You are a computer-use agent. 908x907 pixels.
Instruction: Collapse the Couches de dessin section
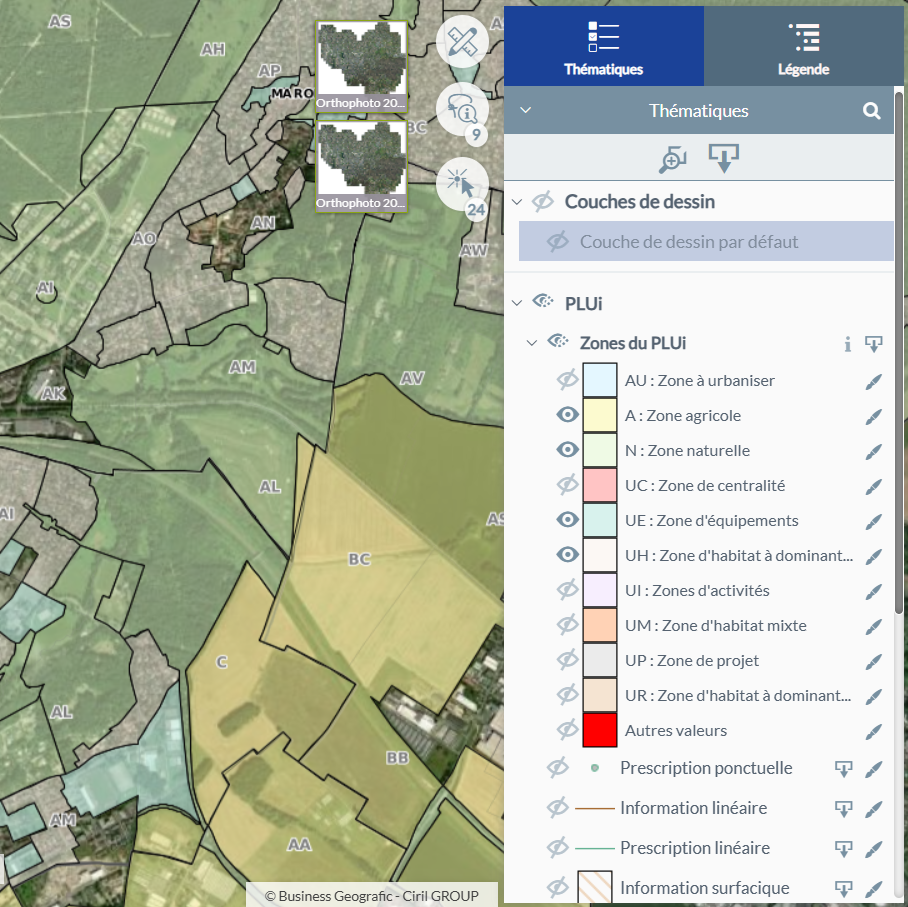click(517, 202)
